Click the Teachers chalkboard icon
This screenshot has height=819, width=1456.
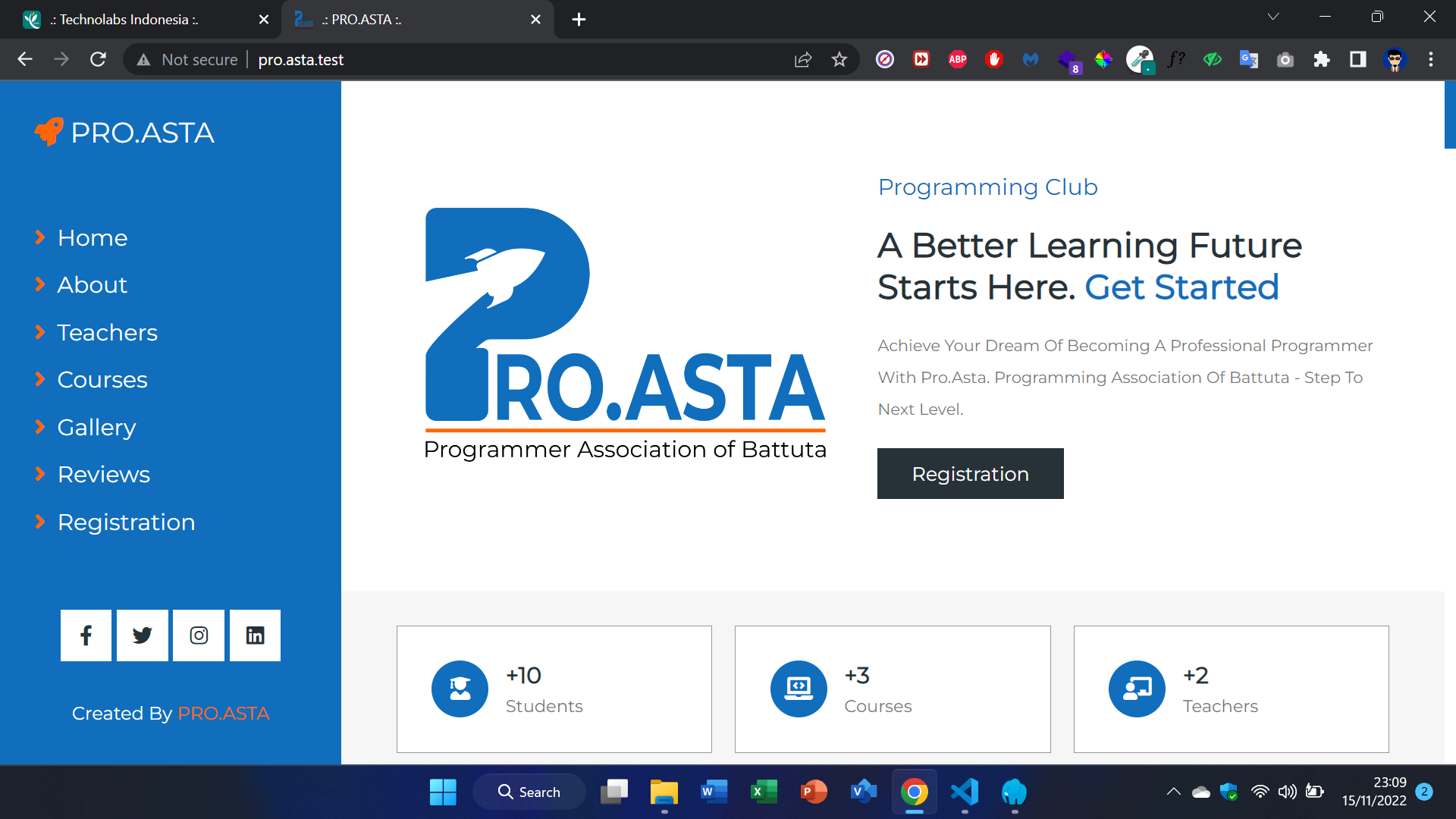[x=1137, y=689]
